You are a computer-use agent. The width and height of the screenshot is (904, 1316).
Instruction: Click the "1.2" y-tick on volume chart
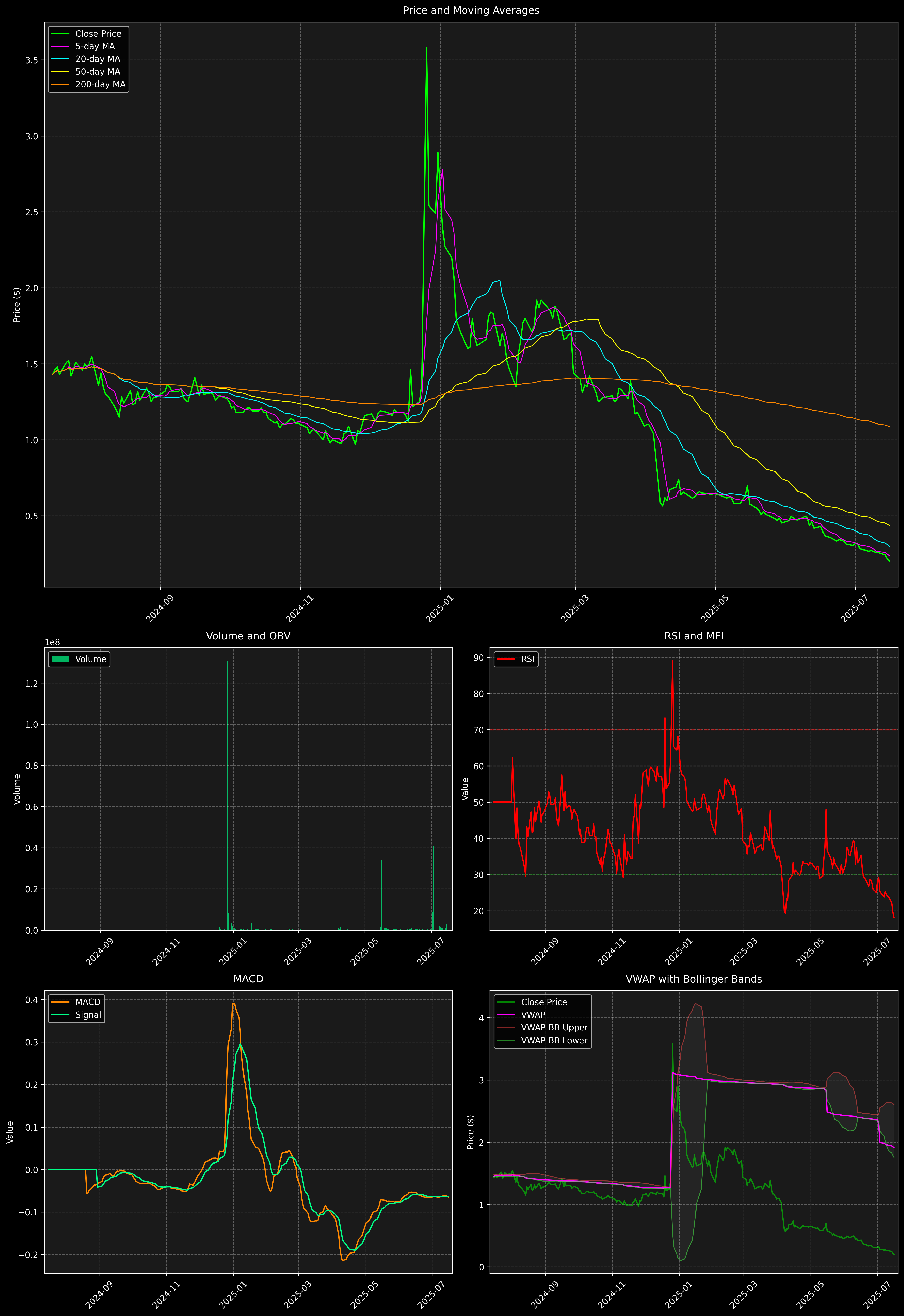[32, 683]
